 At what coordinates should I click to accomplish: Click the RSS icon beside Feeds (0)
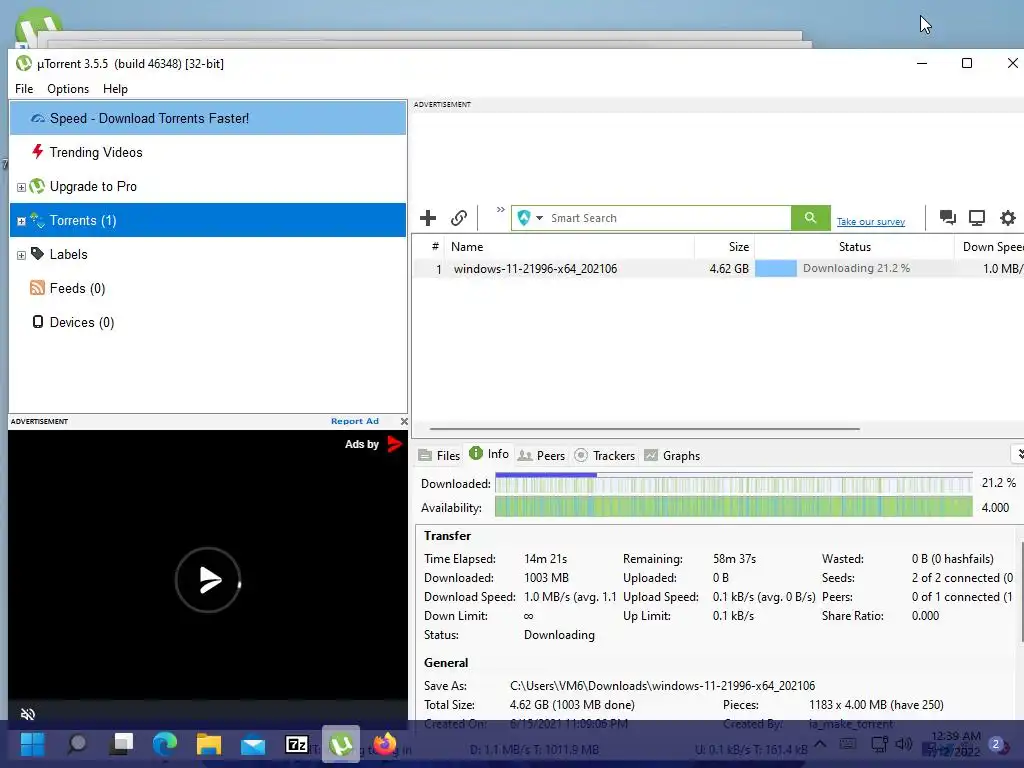[x=37, y=287]
